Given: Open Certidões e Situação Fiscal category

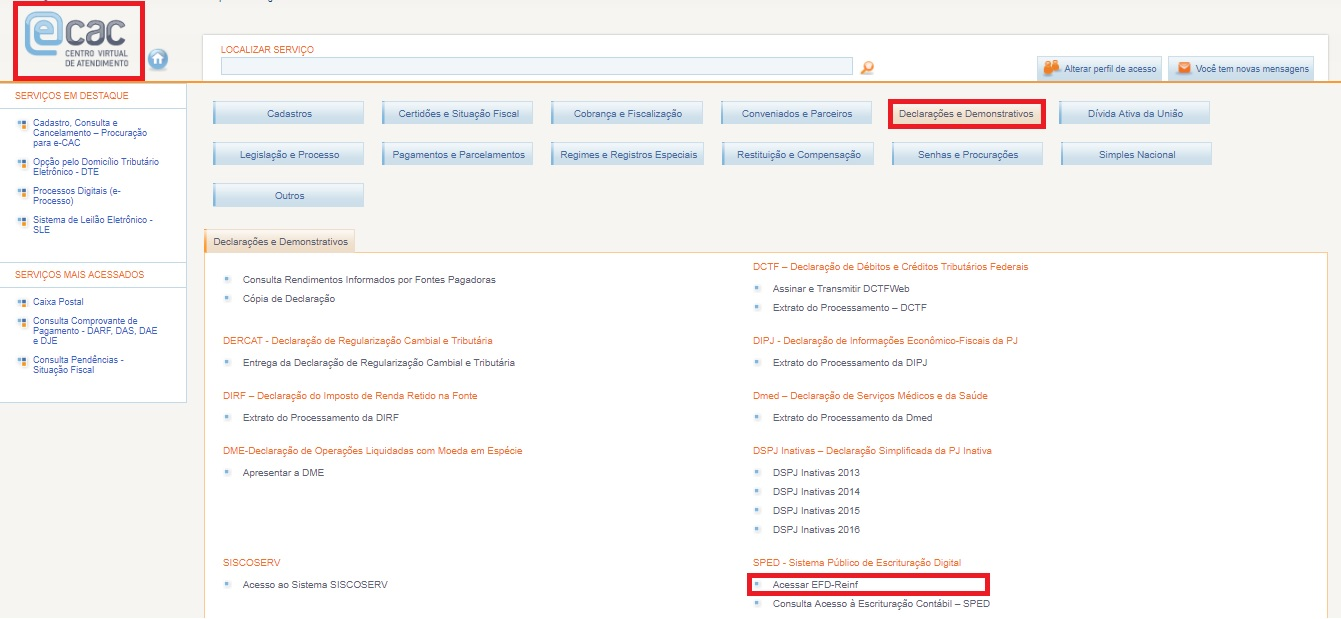Looking at the screenshot, I should pos(458,114).
